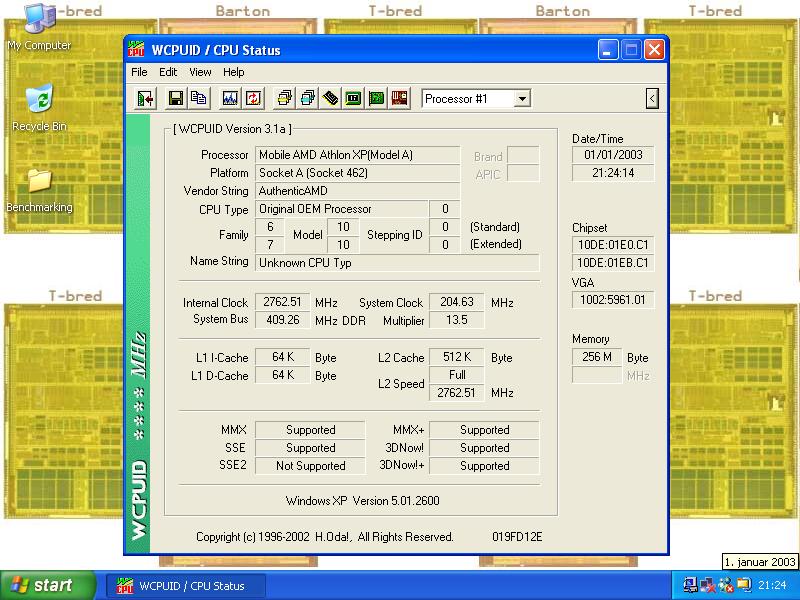Click the Name String 'Unknown CPU Typ' field
The image size is (800, 600).
397,263
